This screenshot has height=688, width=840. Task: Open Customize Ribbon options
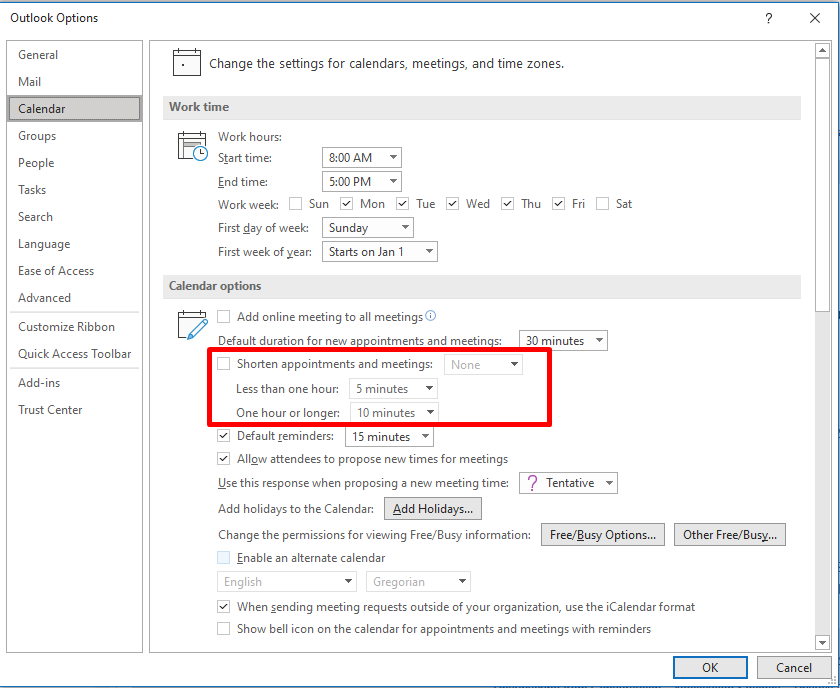[74, 326]
